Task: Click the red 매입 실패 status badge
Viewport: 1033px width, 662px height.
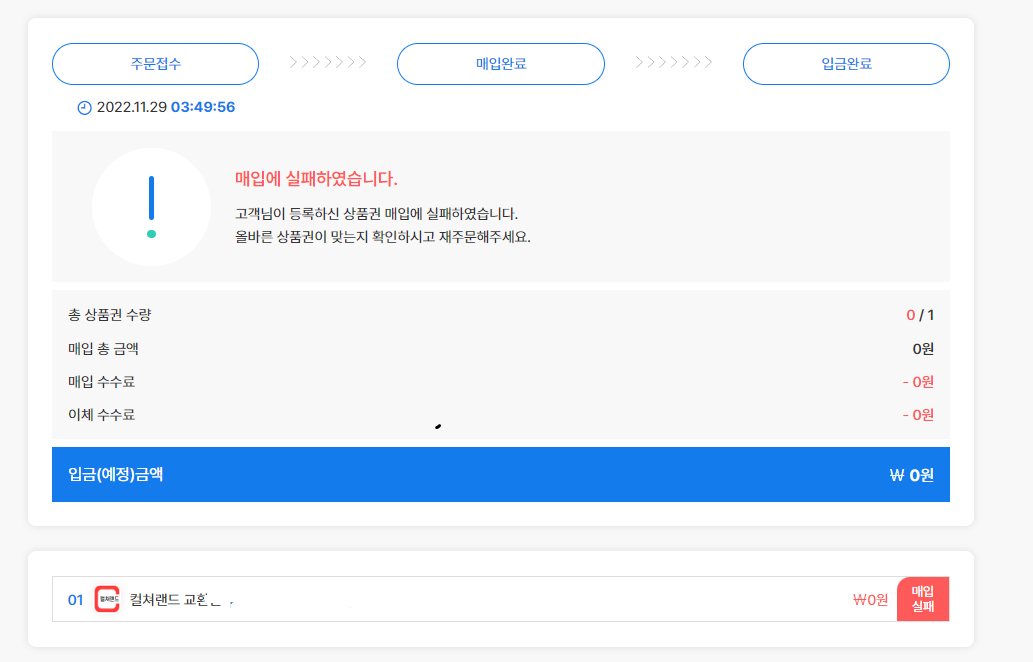Action: click(x=923, y=599)
